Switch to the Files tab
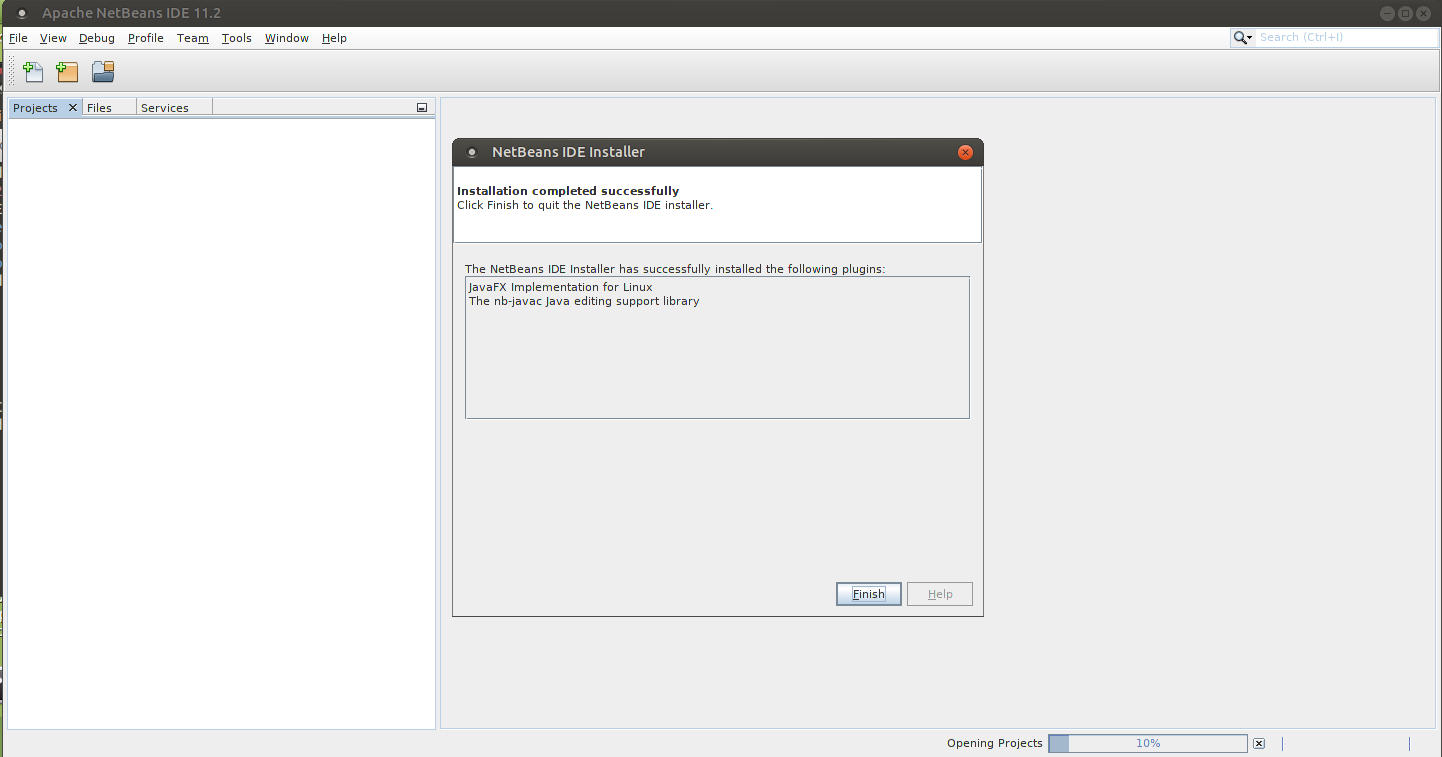1442x757 pixels. pyautogui.click(x=100, y=108)
